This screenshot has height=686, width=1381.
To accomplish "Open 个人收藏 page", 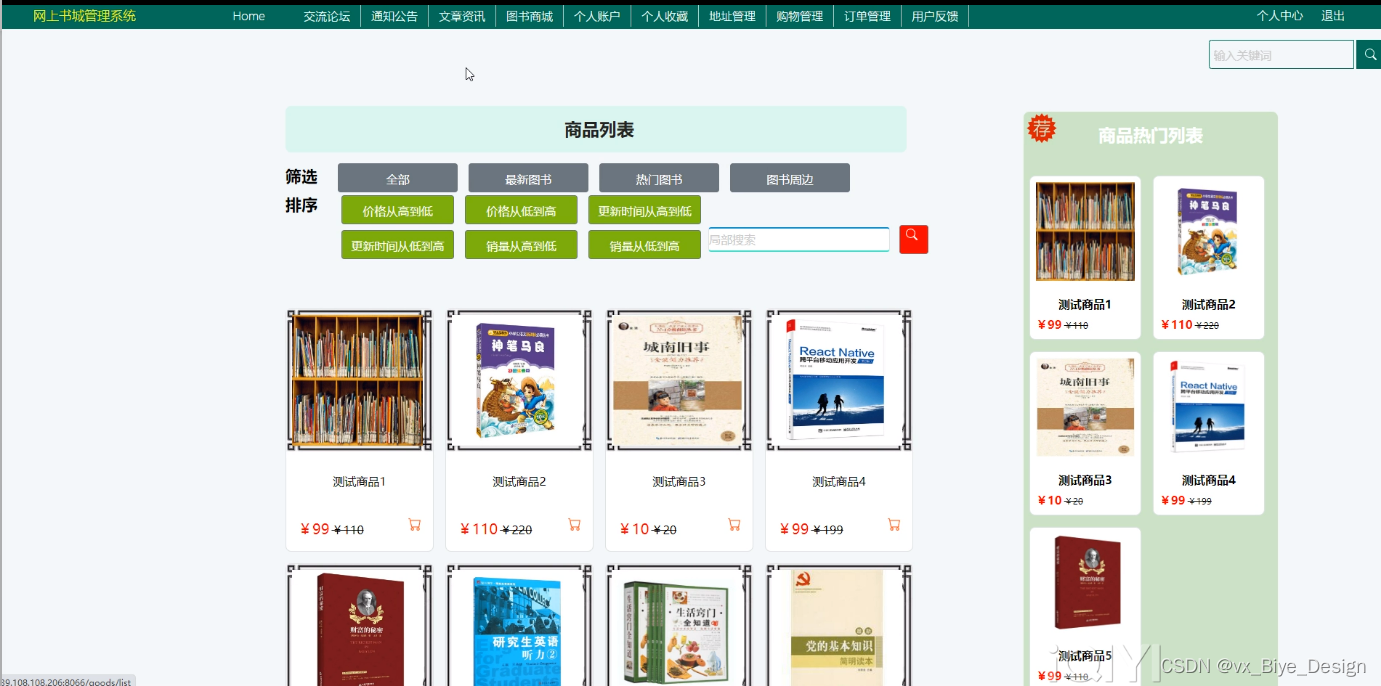I will pos(664,16).
